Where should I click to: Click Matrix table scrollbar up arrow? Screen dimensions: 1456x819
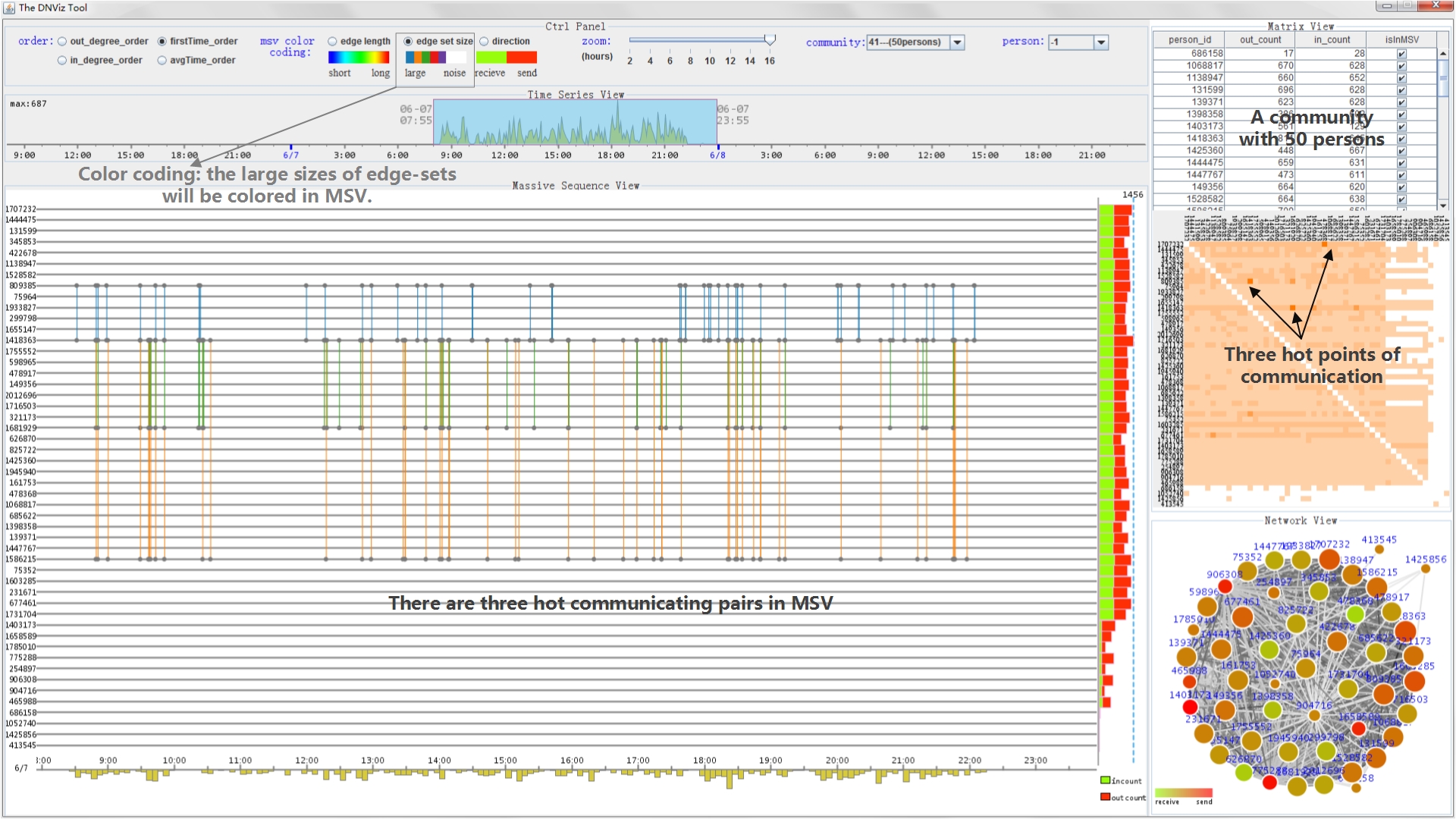click(x=1443, y=54)
